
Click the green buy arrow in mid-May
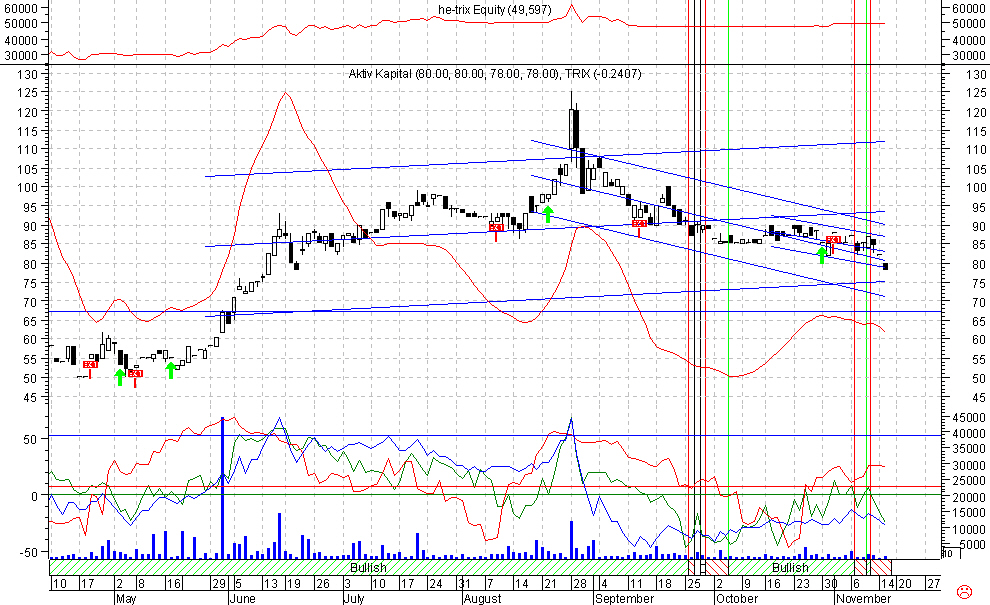tap(171, 370)
